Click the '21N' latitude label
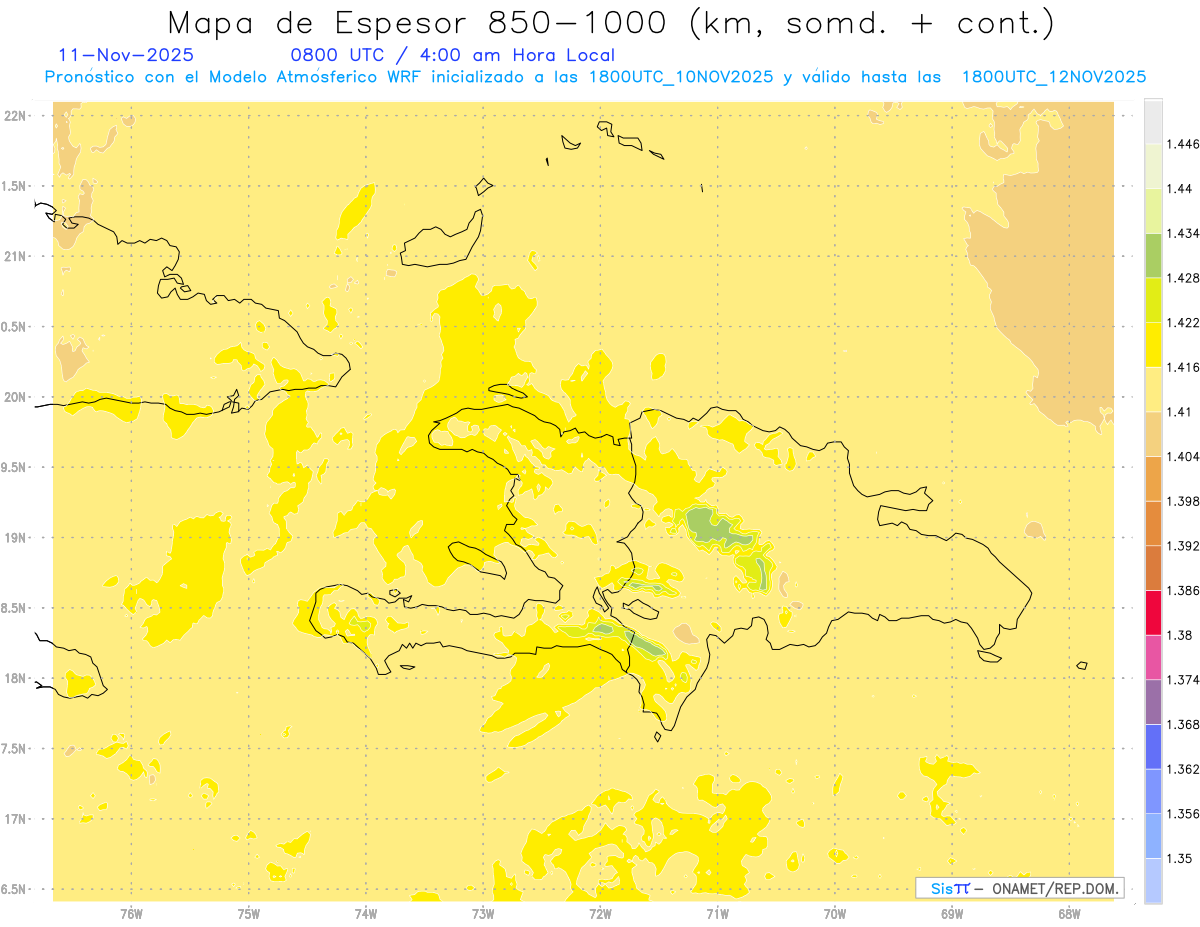The height and width of the screenshot is (927, 1200). click(x=15, y=257)
